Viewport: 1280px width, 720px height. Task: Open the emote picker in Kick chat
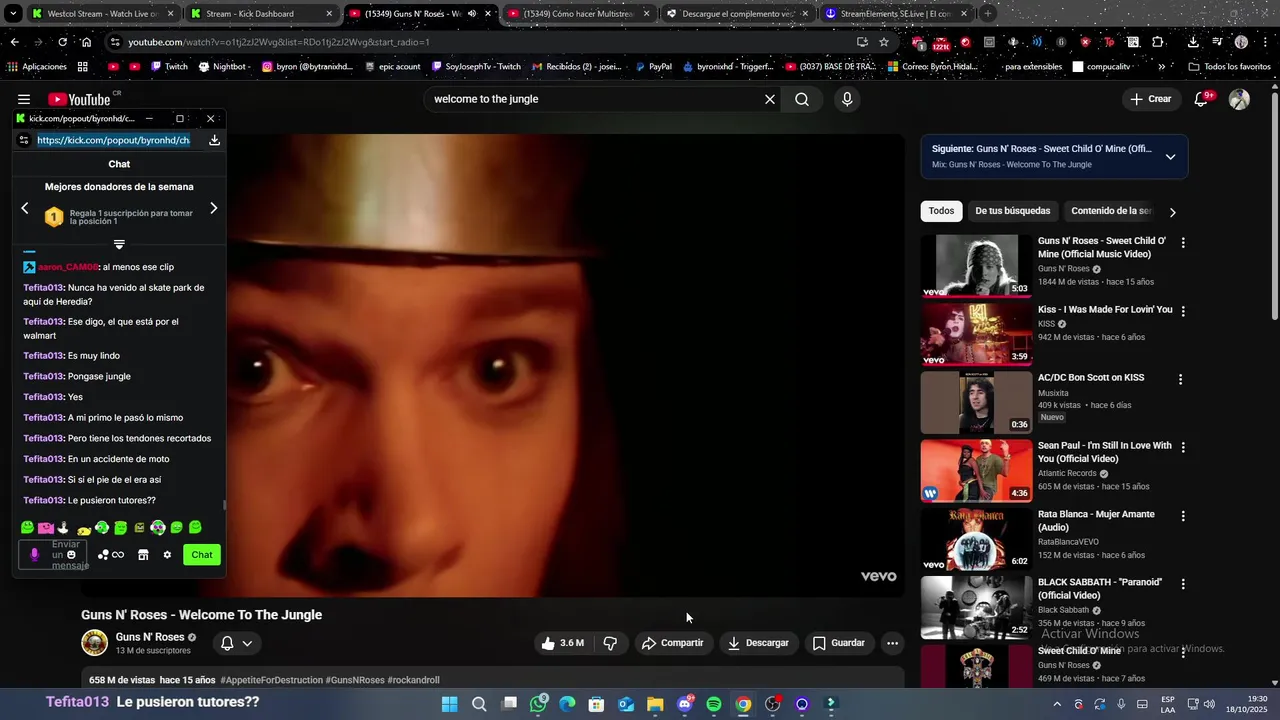coord(71,555)
